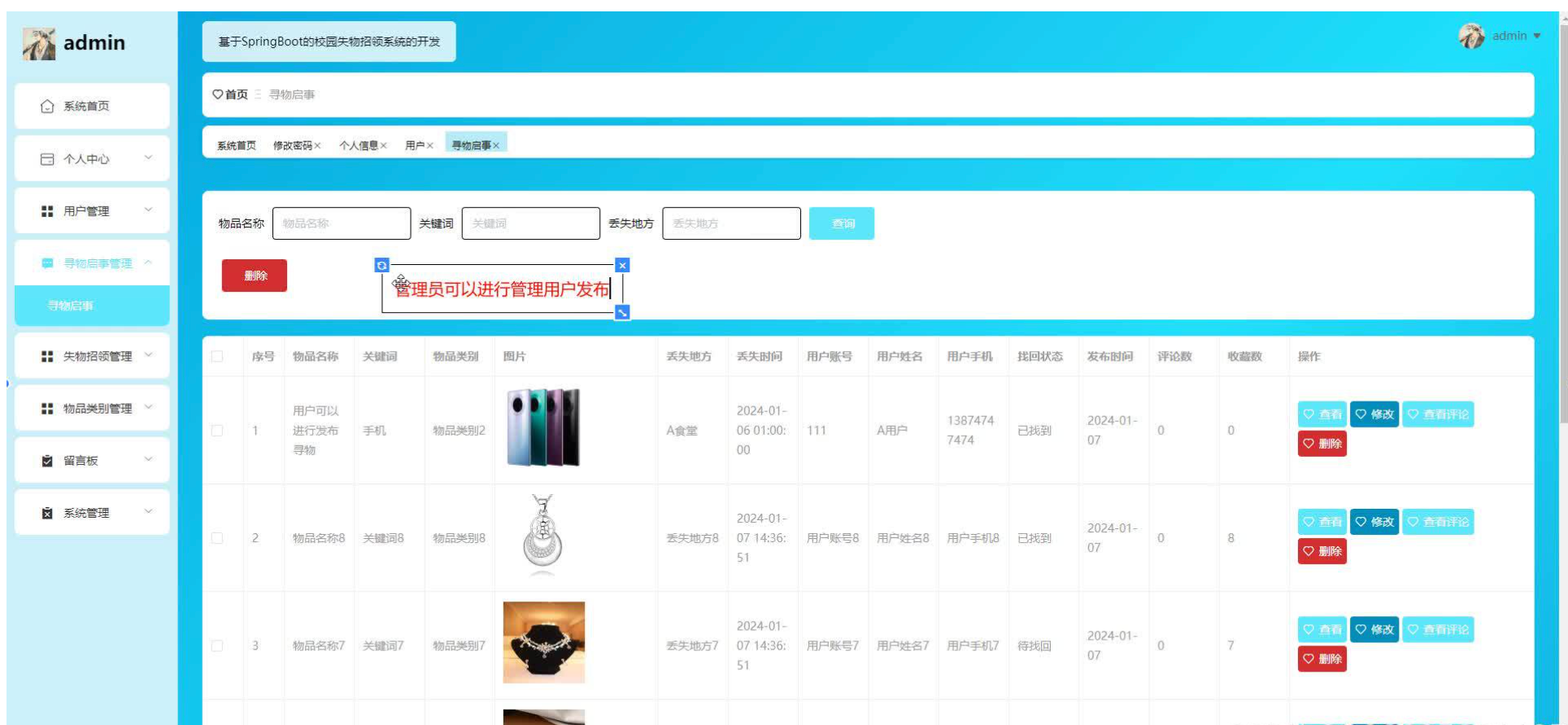The image size is (1568, 725).
Task: Click the 个人中心 sidebar icon
Action: point(47,159)
